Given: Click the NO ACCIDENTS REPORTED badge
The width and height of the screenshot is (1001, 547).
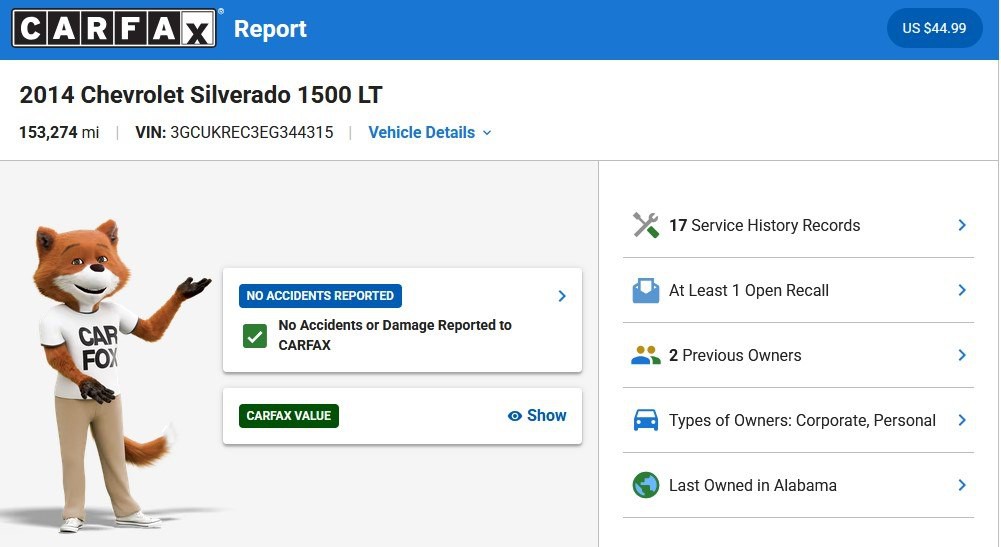Looking at the screenshot, I should [320, 296].
